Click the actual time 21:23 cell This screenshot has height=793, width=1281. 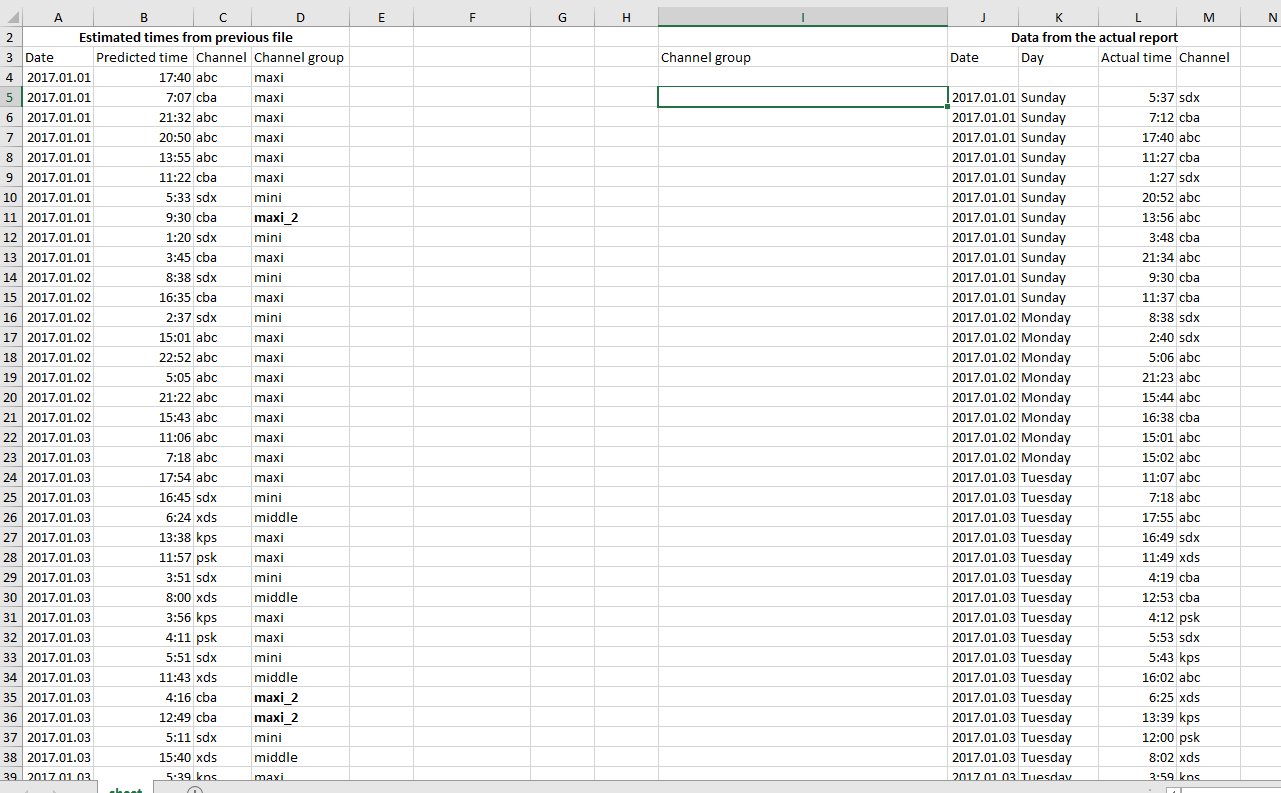click(x=1138, y=377)
